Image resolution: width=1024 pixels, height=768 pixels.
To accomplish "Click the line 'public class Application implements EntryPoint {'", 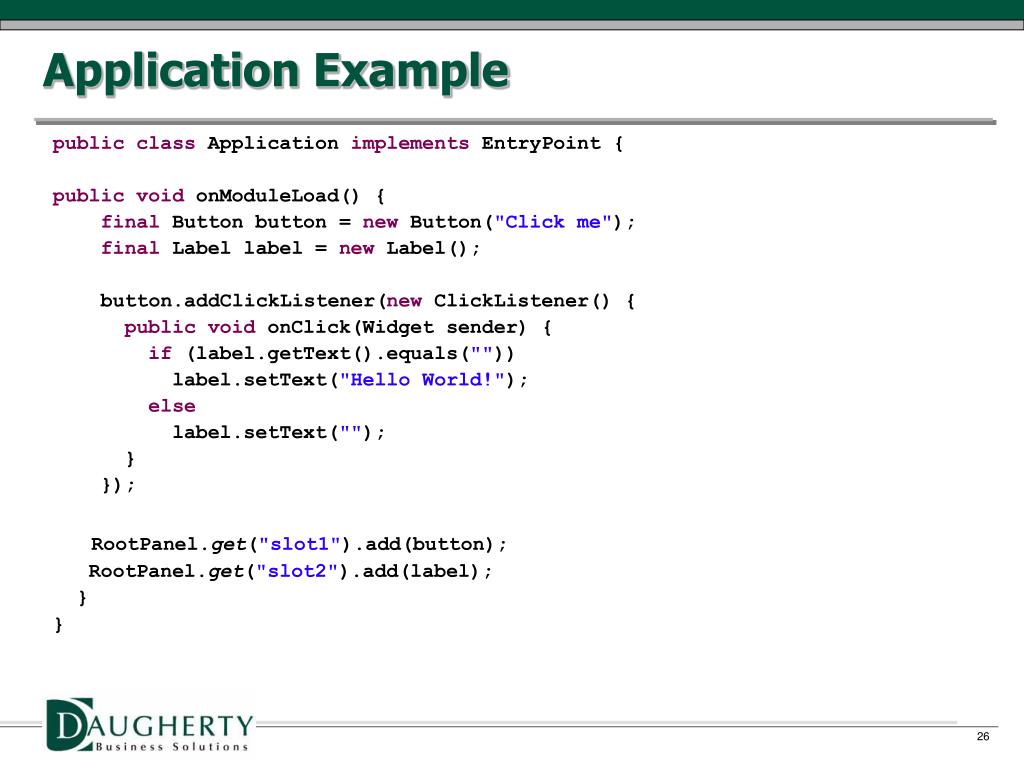I will [338, 144].
